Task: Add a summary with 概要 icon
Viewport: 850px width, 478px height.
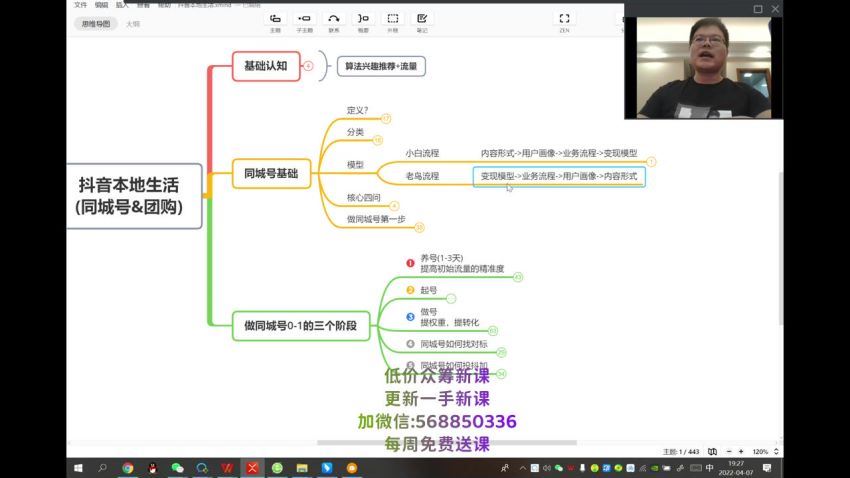Action: click(x=363, y=18)
